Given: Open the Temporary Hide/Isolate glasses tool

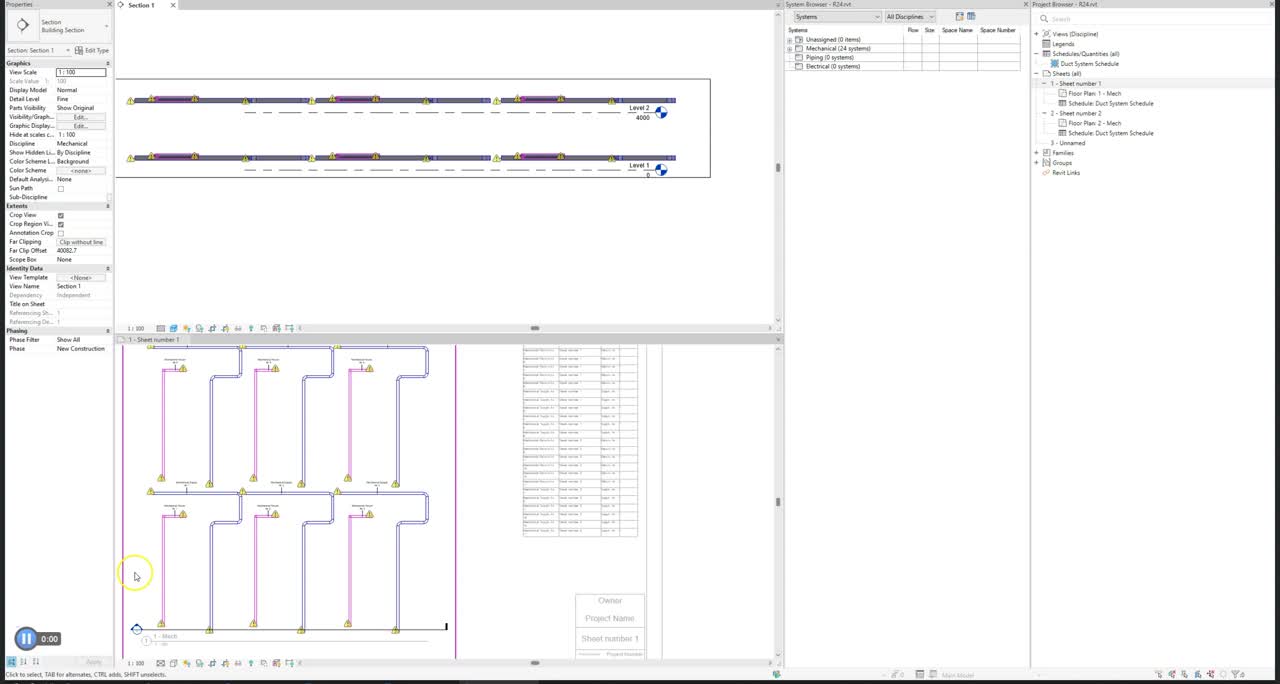Looking at the screenshot, I should click(238, 328).
